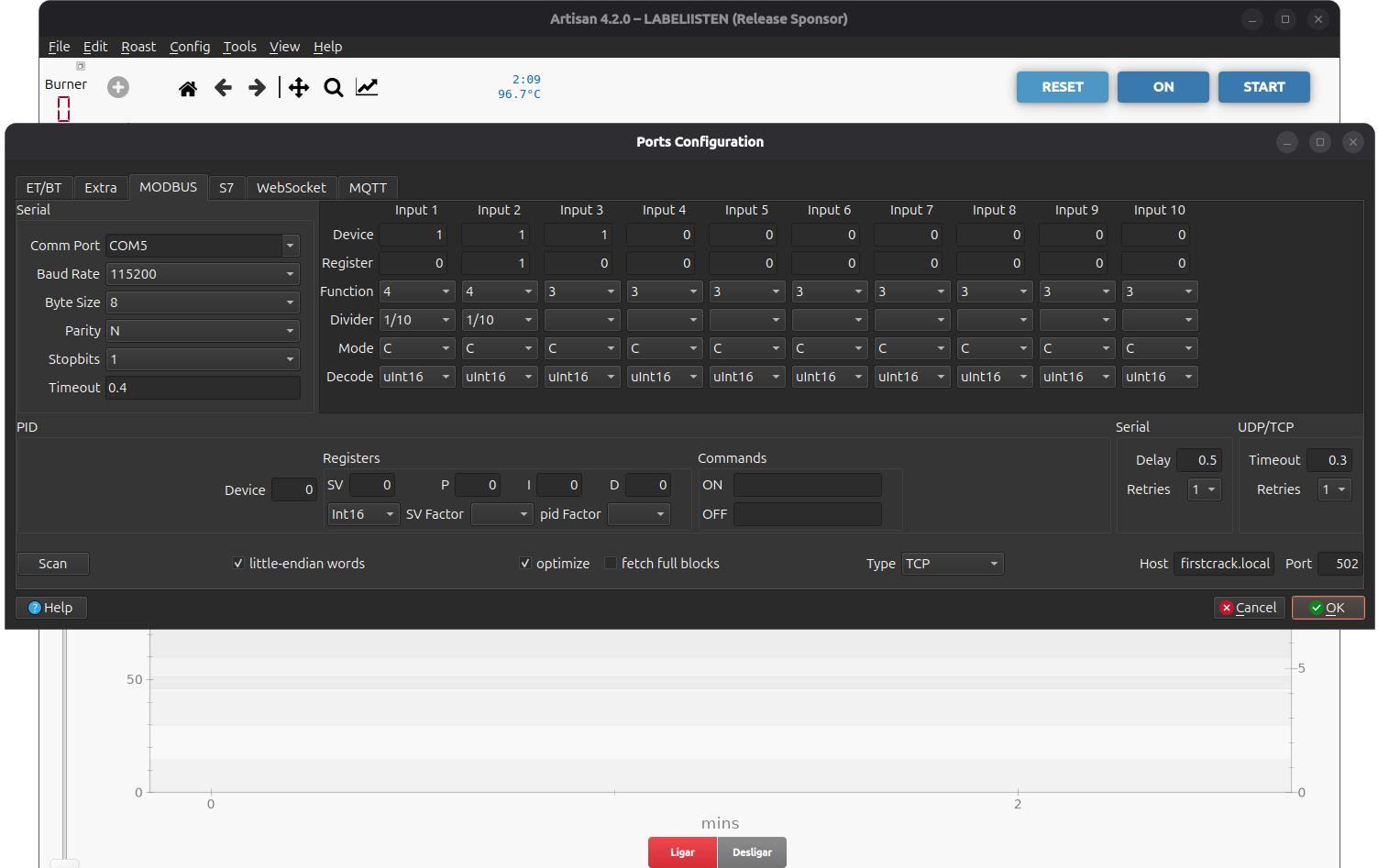This screenshot has height=868, width=1378.
Task: Cancel the Ports Configuration dialog
Action: coord(1249,608)
